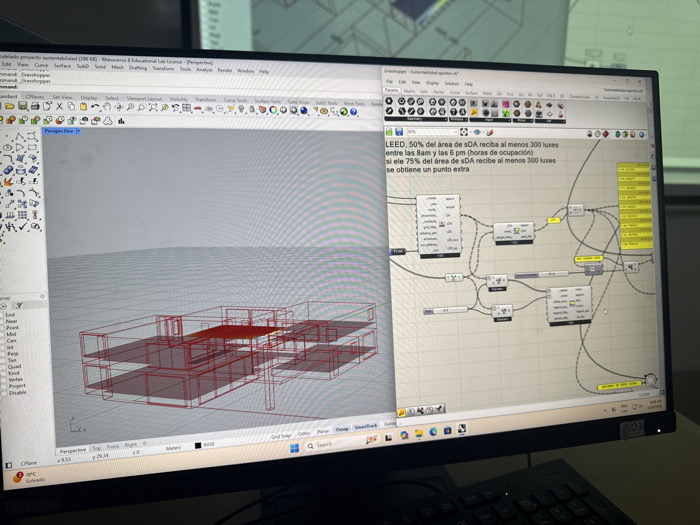Enable the Mid object snap

point(3,334)
